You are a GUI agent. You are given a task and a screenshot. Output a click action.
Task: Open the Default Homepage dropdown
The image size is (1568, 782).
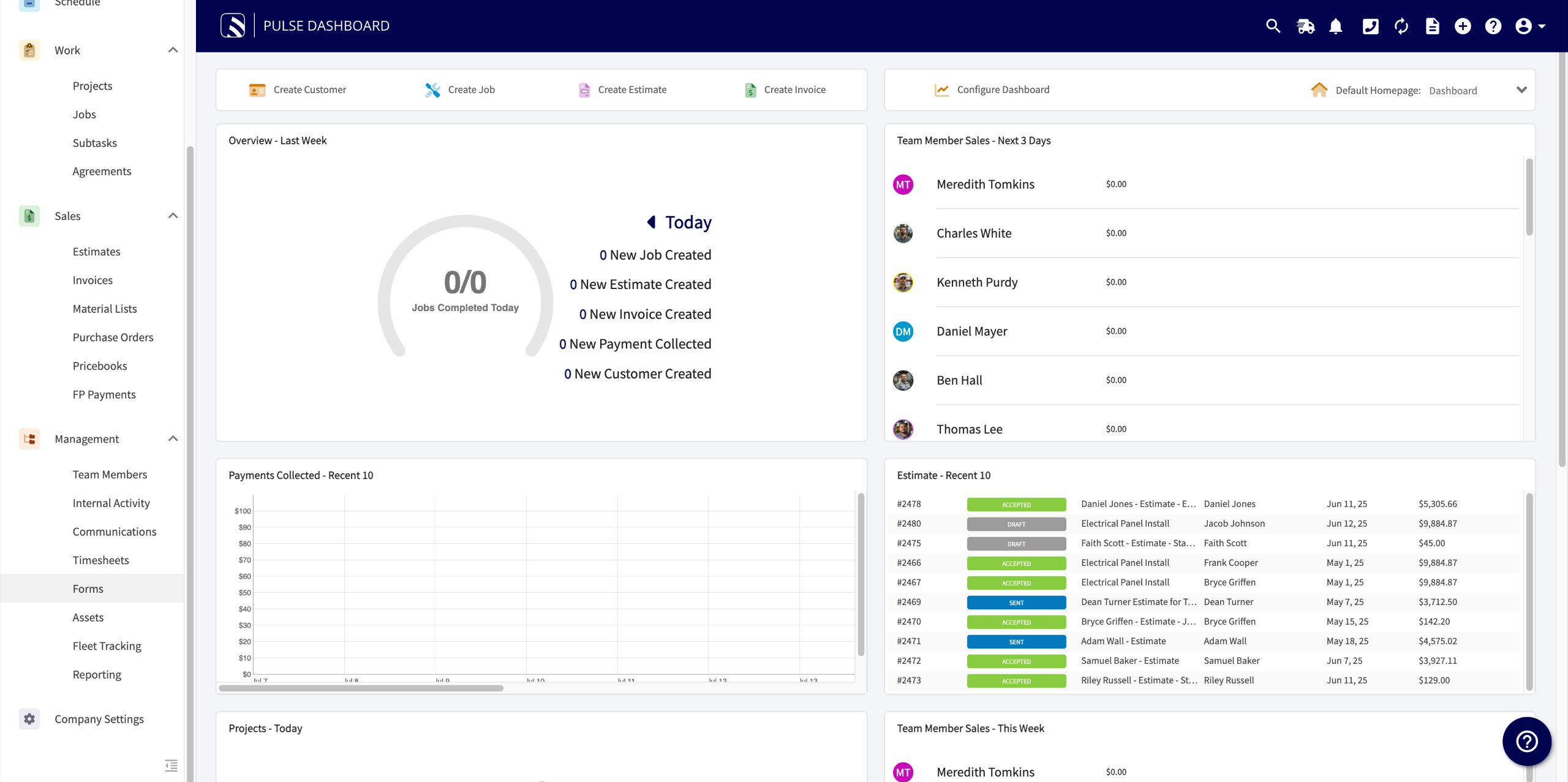(x=1521, y=90)
